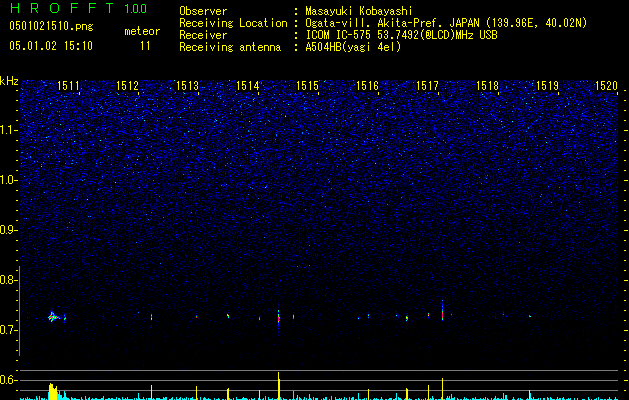The width and height of the screenshot is (629, 400).
Task: Click the 1.0 kHz frequency label
Action: click(x=8, y=180)
